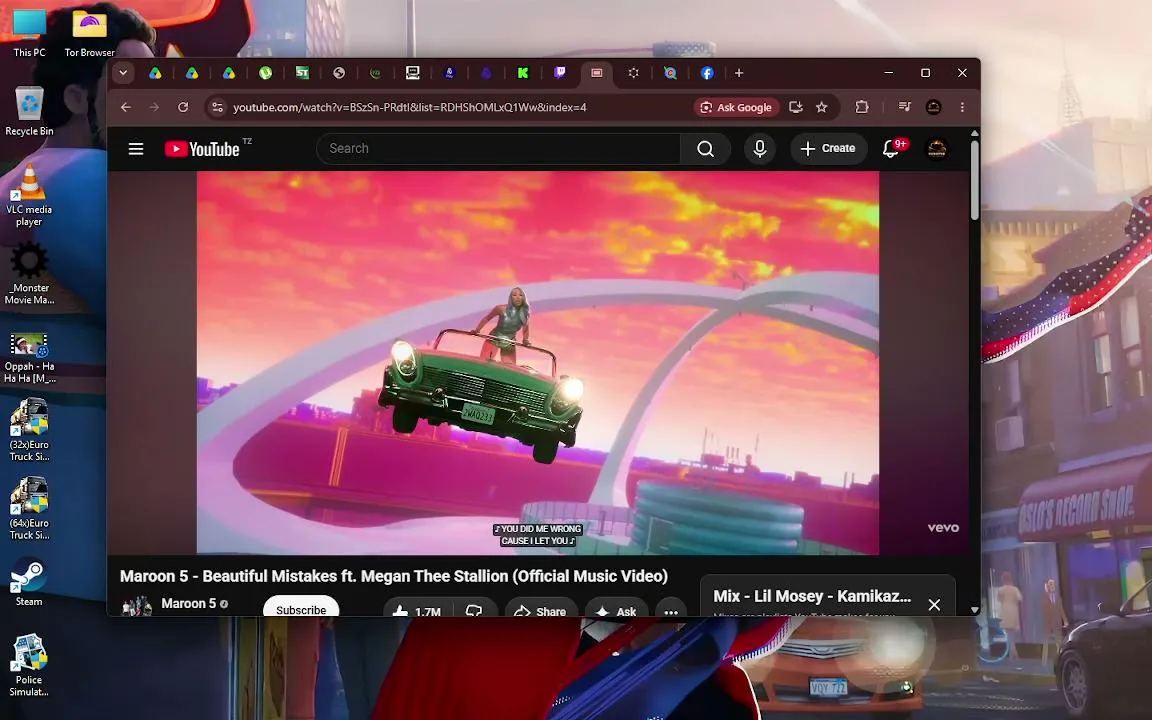Image resolution: width=1152 pixels, height=720 pixels.
Task: Expand the tab search dropdown arrow
Action: [123, 73]
